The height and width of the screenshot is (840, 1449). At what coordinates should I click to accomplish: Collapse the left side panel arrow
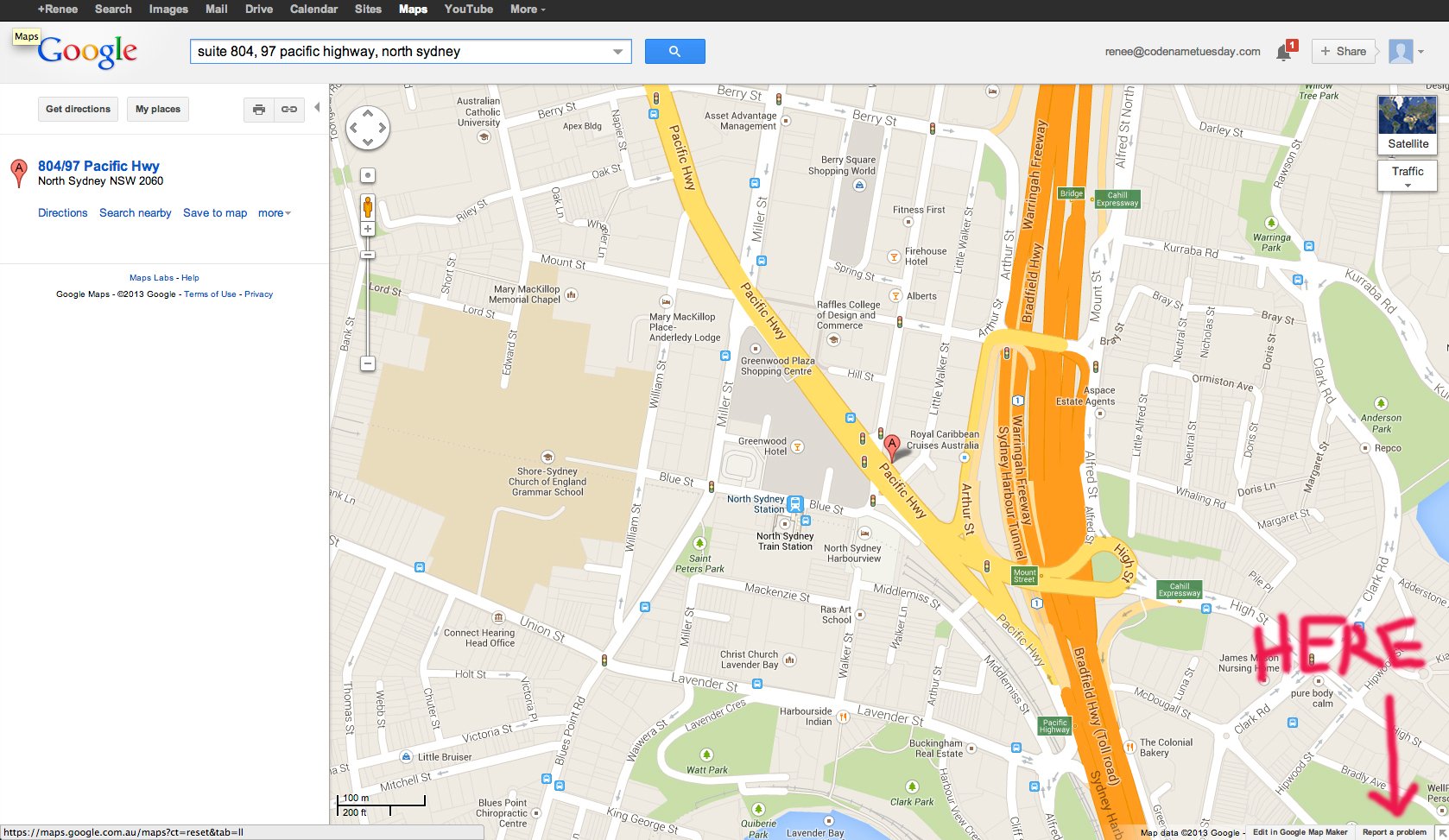tap(317, 108)
